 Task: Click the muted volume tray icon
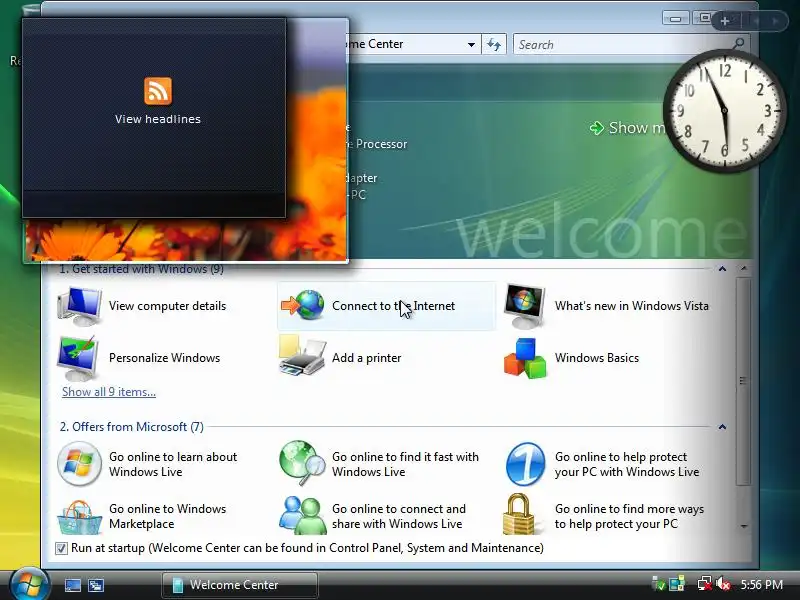coord(723,584)
